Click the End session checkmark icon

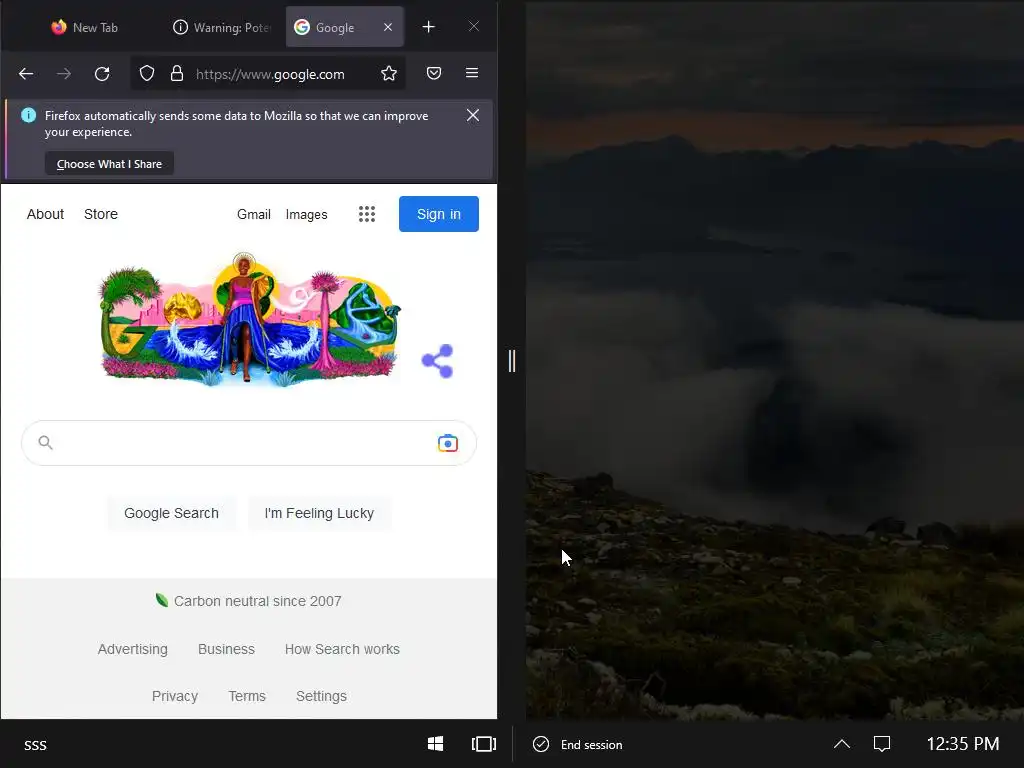(x=541, y=744)
